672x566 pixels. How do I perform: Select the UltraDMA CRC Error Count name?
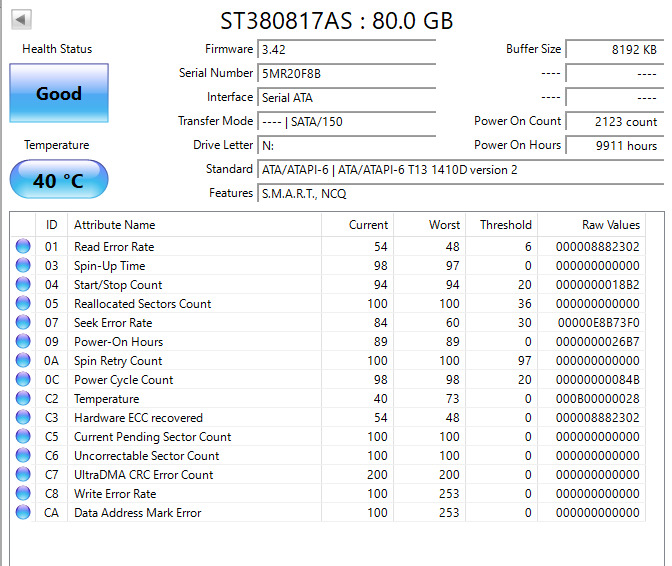tap(144, 475)
